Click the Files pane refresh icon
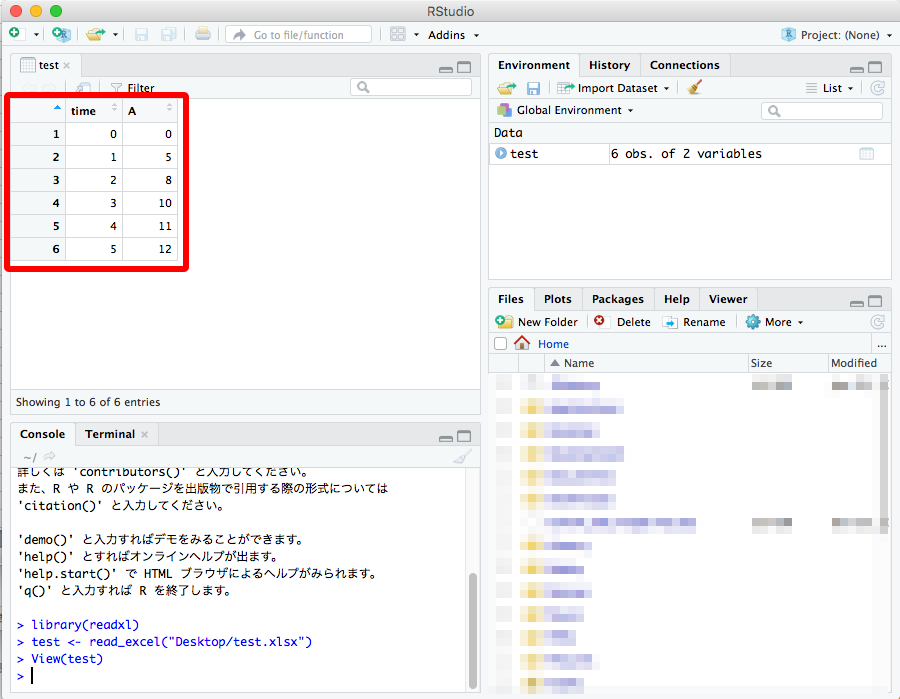900x699 pixels. 877,322
